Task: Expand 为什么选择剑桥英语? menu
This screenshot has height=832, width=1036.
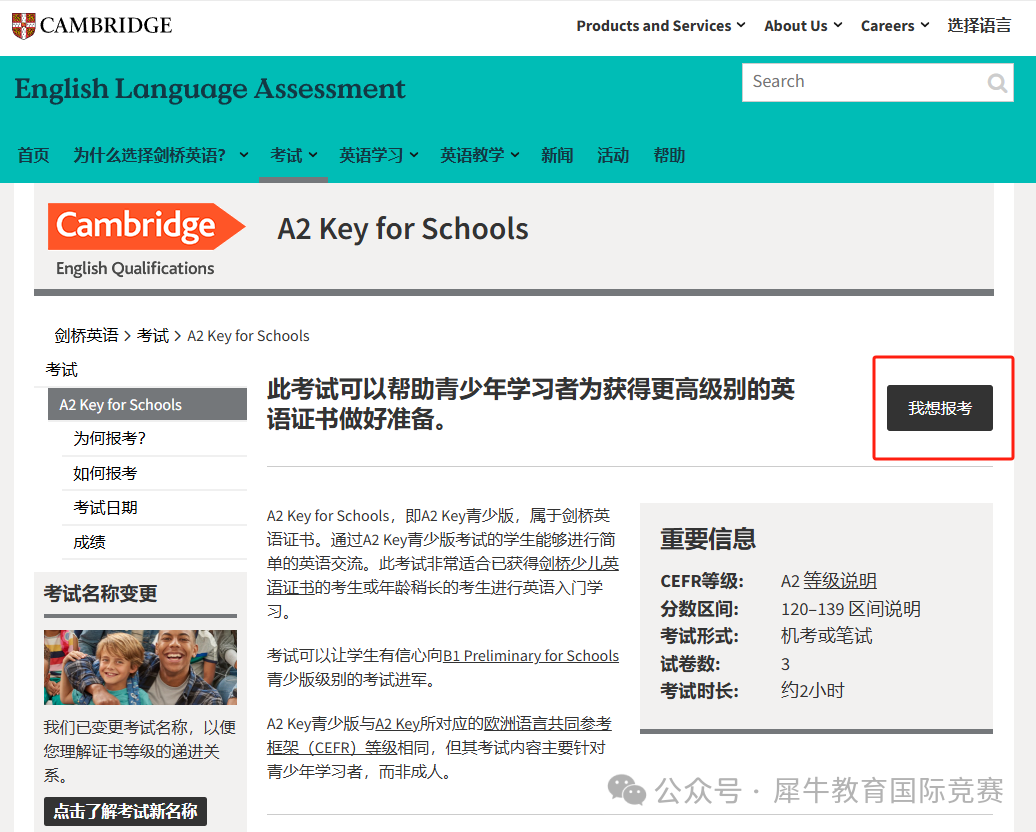Action: coord(161,155)
